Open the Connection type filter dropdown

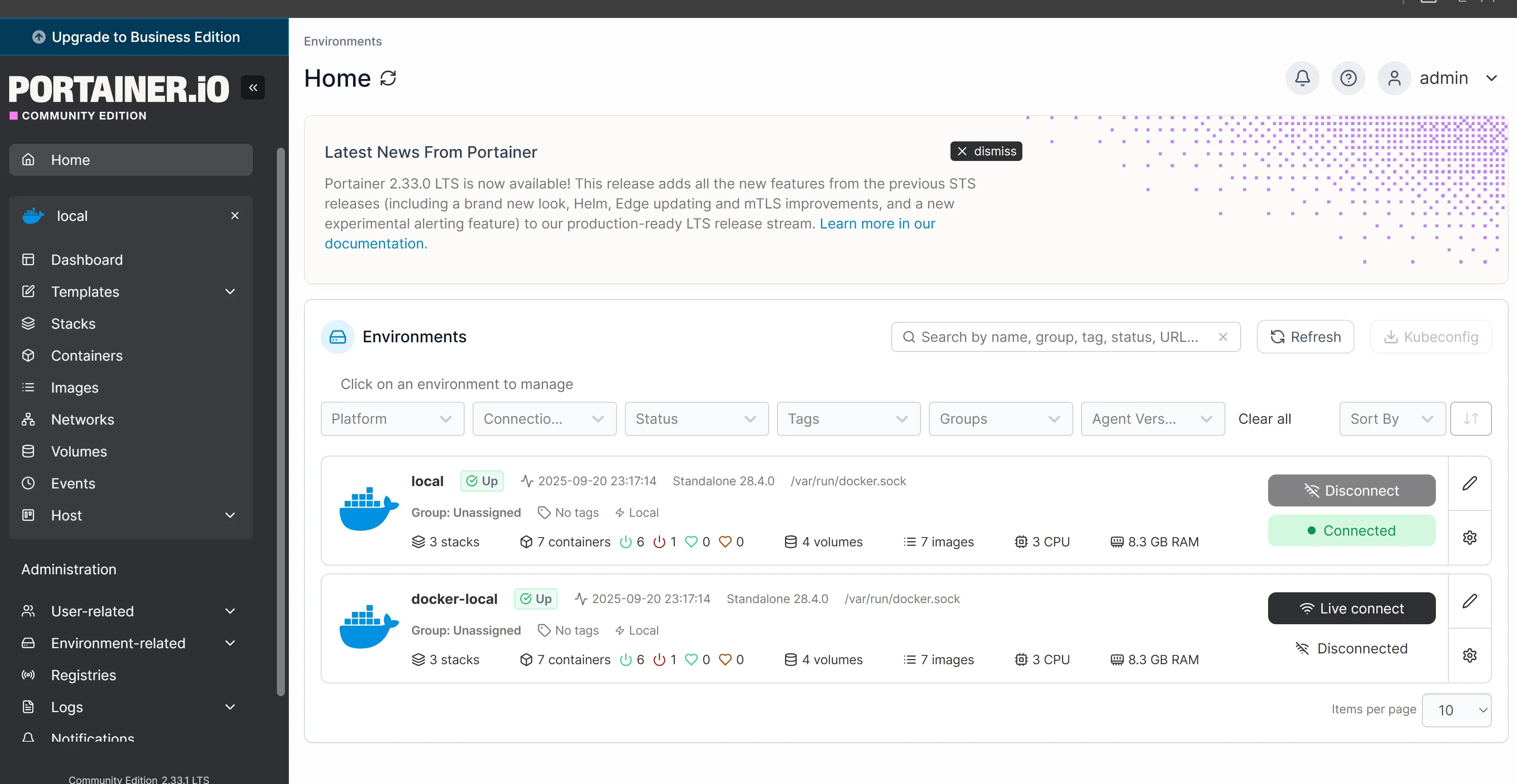click(544, 419)
